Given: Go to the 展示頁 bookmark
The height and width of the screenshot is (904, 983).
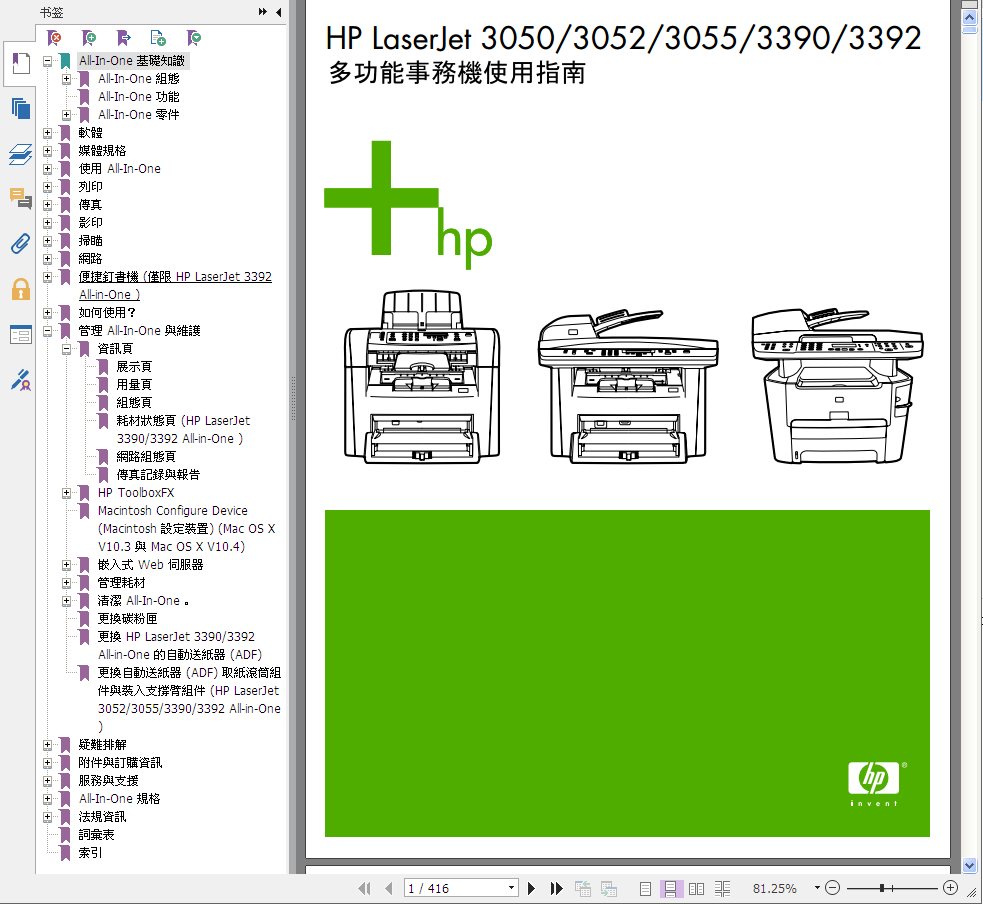Looking at the screenshot, I should pos(134,367).
